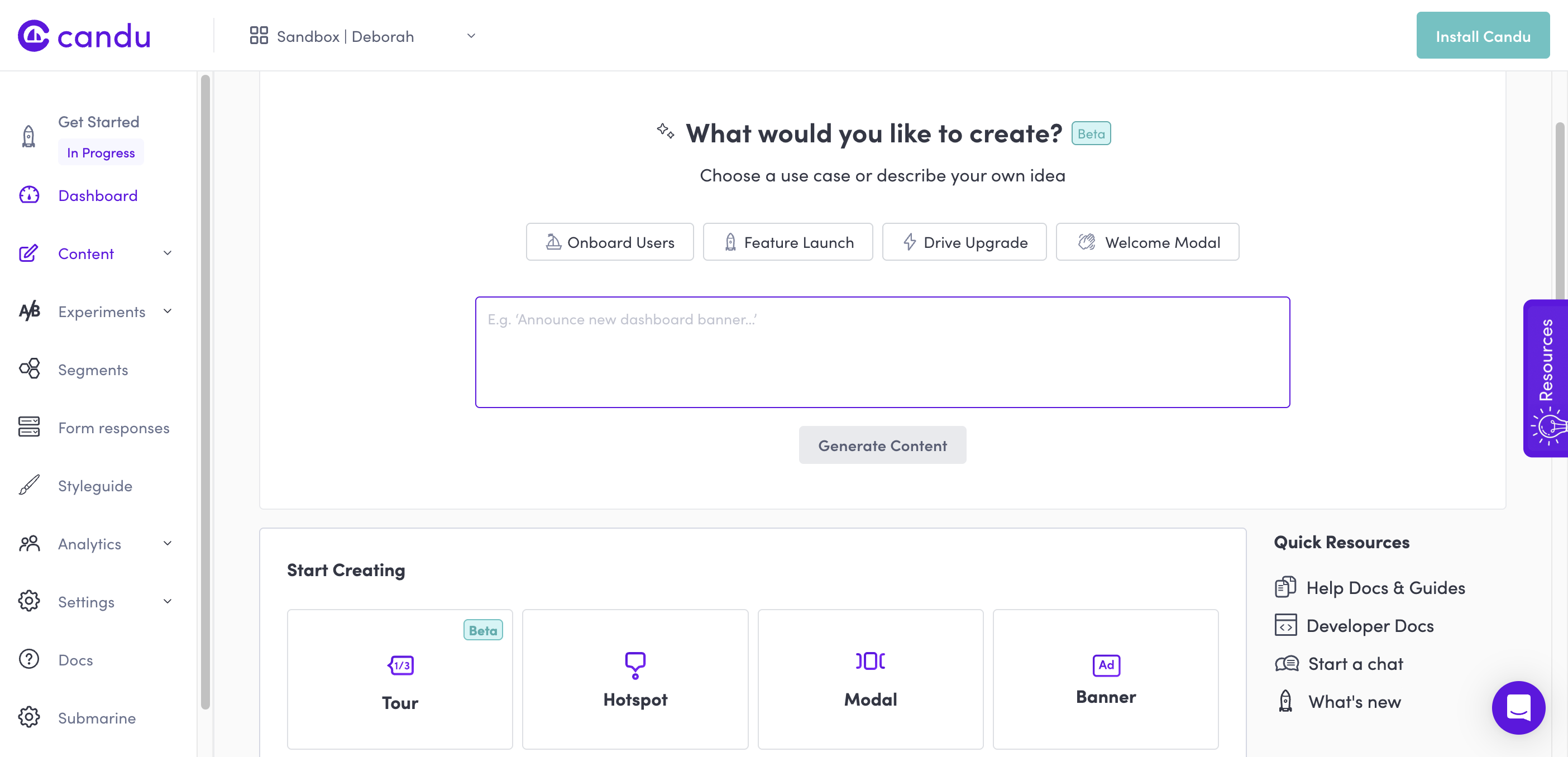
Task: Open Docs via the question mark icon
Action: pyautogui.click(x=28, y=660)
